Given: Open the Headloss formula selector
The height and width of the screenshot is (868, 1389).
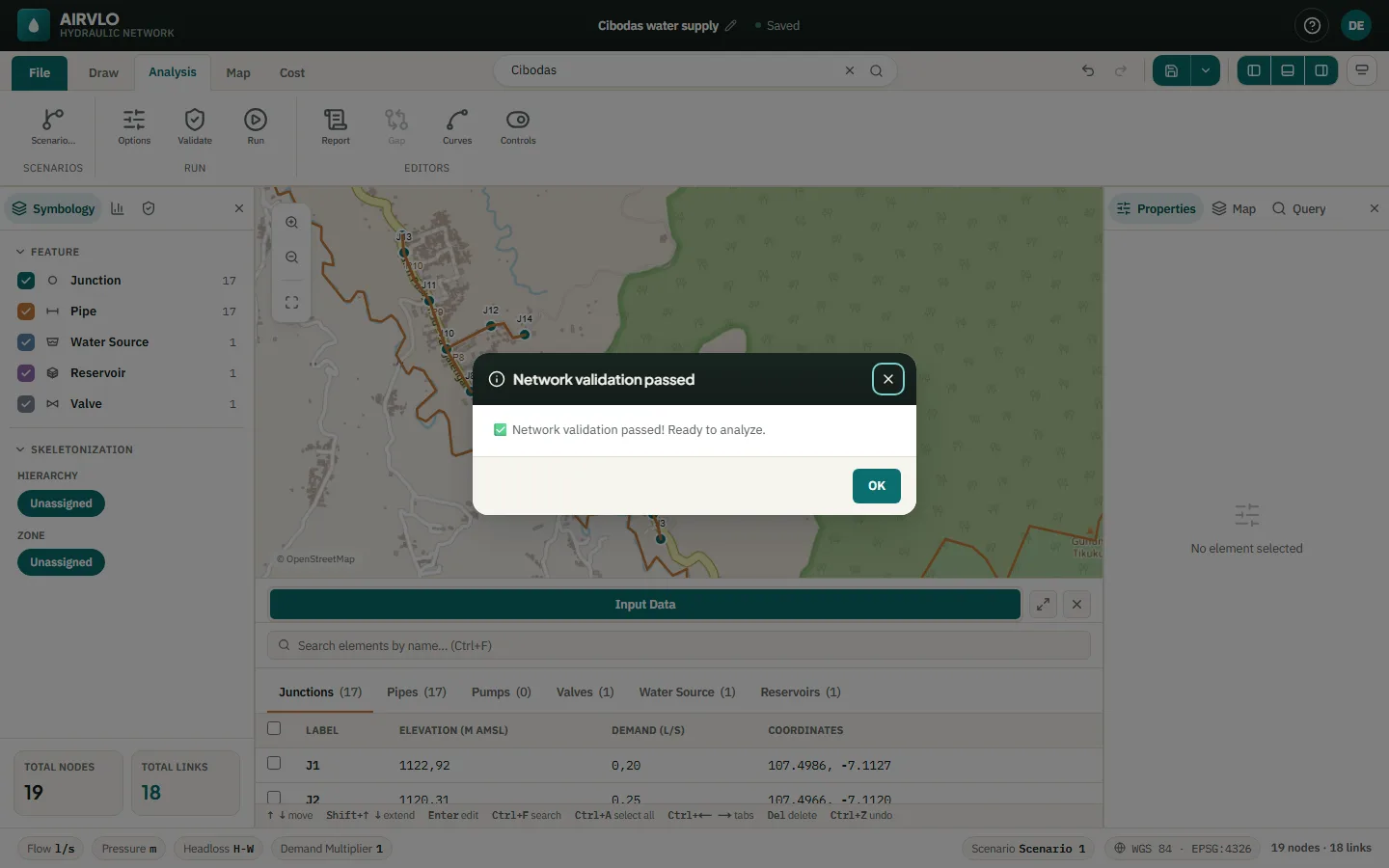Looking at the screenshot, I should point(219,849).
